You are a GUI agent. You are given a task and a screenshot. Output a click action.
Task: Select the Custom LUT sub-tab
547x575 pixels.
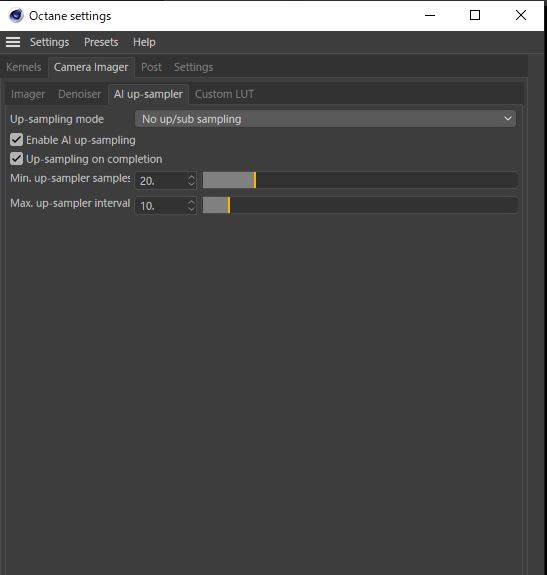(224, 94)
